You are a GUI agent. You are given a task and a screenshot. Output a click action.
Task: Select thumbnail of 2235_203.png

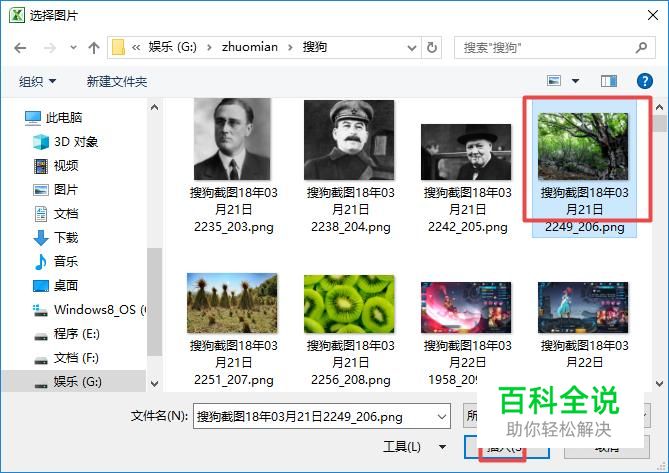pos(232,139)
